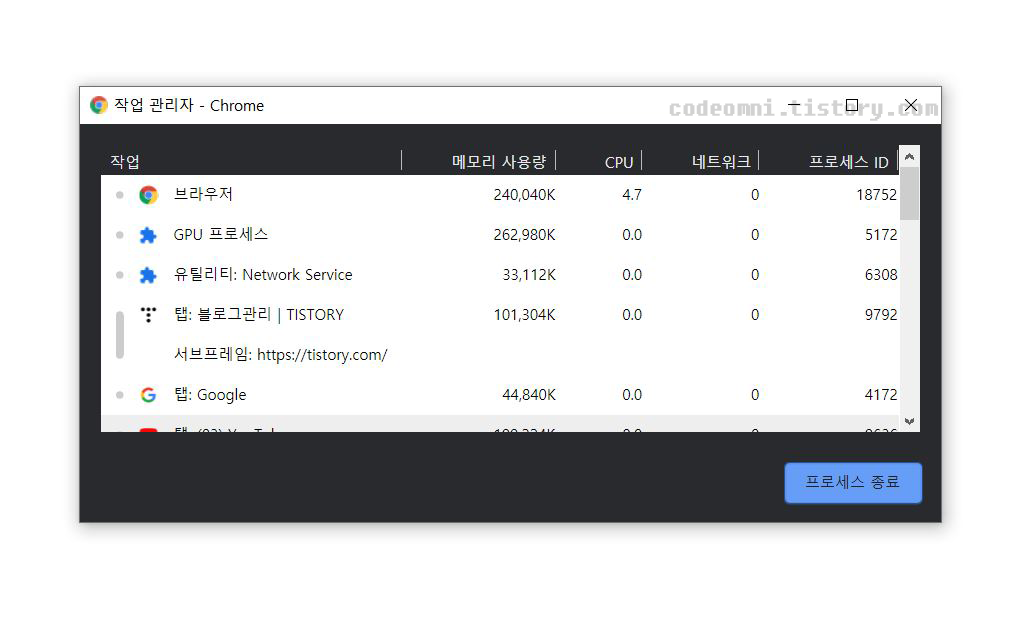Image resolution: width=1024 pixels, height=618 pixels.
Task: Select the 브라우저 task row
Action: coord(500,195)
